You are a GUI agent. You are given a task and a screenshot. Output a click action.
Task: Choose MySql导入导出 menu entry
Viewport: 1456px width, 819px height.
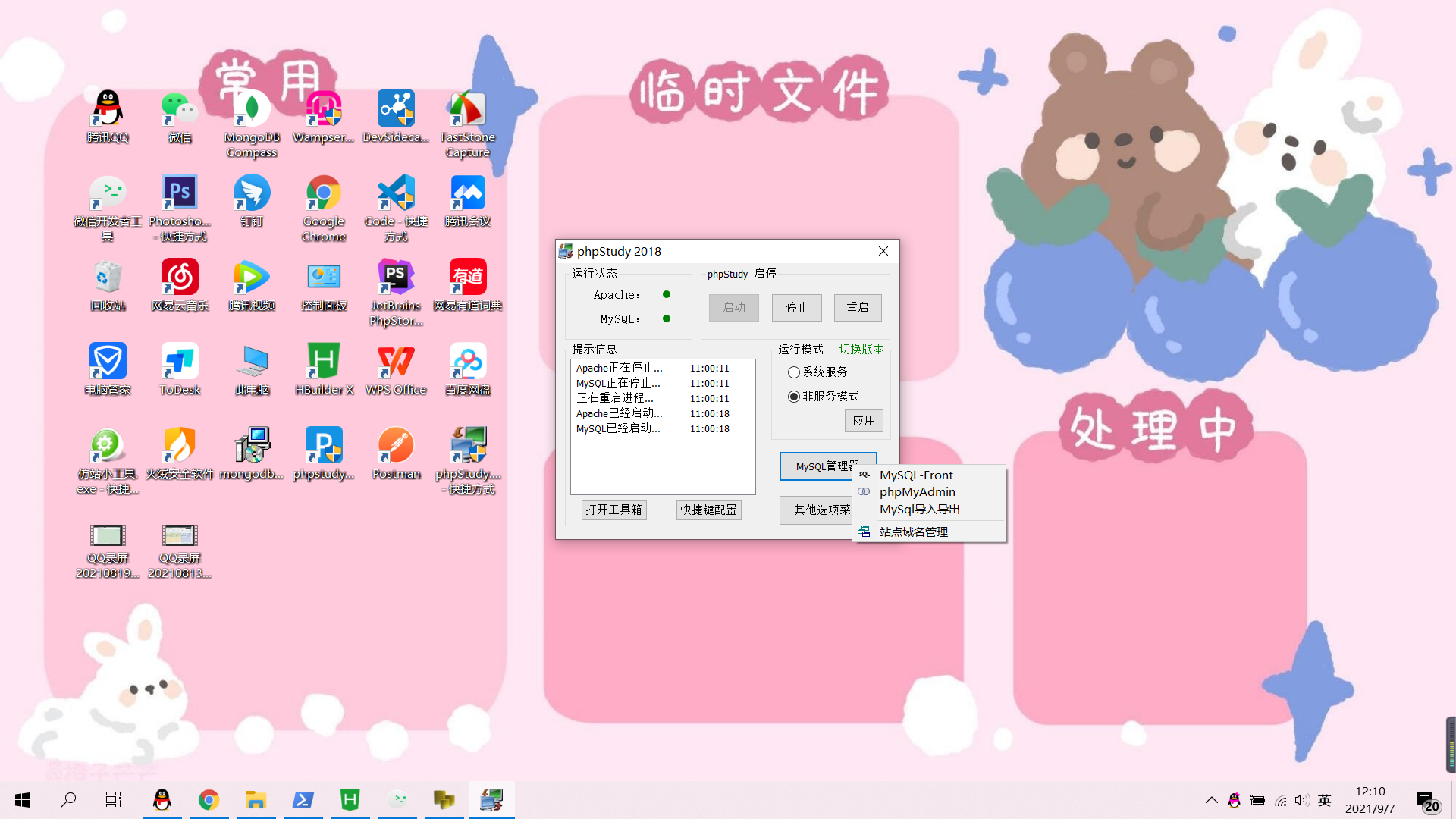[930, 510]
